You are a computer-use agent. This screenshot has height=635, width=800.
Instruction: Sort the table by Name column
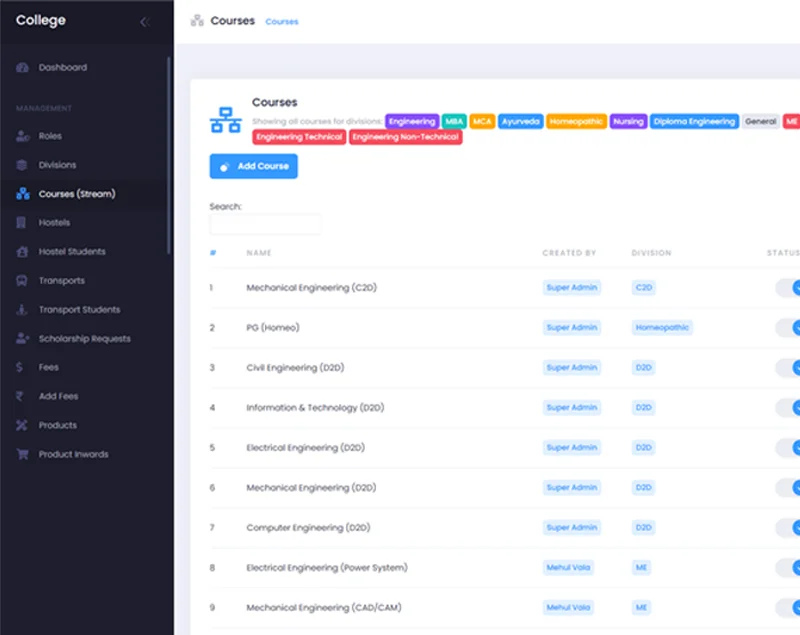point(259,253)
